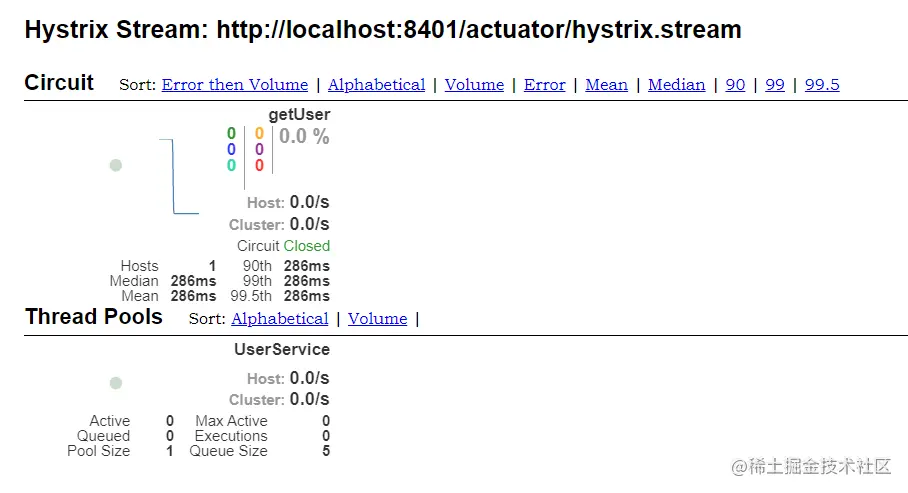Click getUser Host rate 0.0/s

[309, 202]
